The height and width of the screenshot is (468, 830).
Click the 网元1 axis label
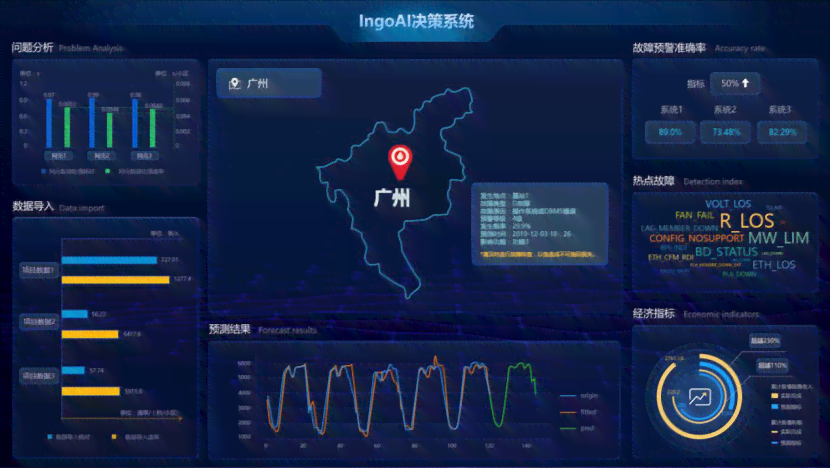(x=58, y=156)
